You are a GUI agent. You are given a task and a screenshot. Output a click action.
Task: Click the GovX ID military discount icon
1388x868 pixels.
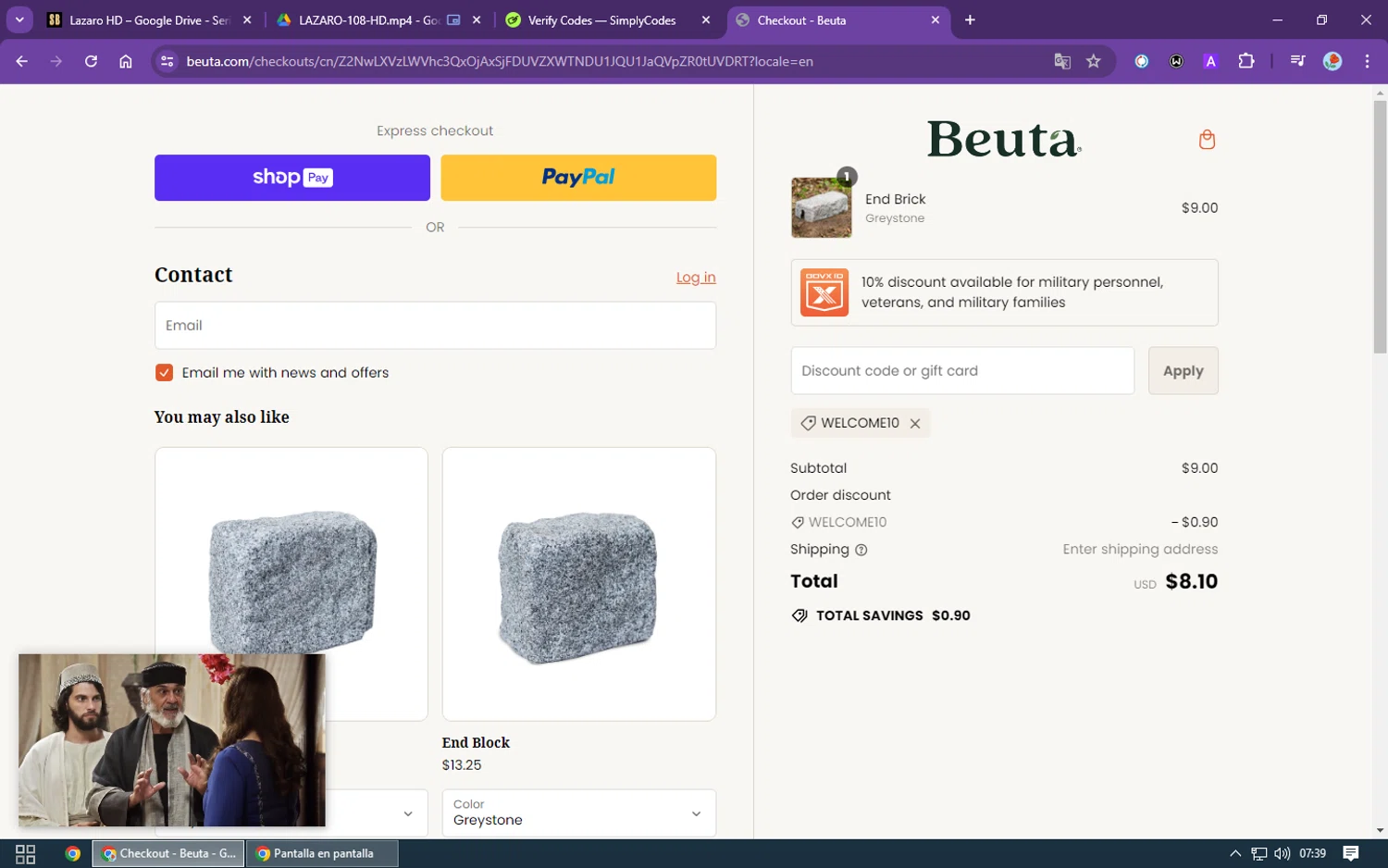pos(824,293)
